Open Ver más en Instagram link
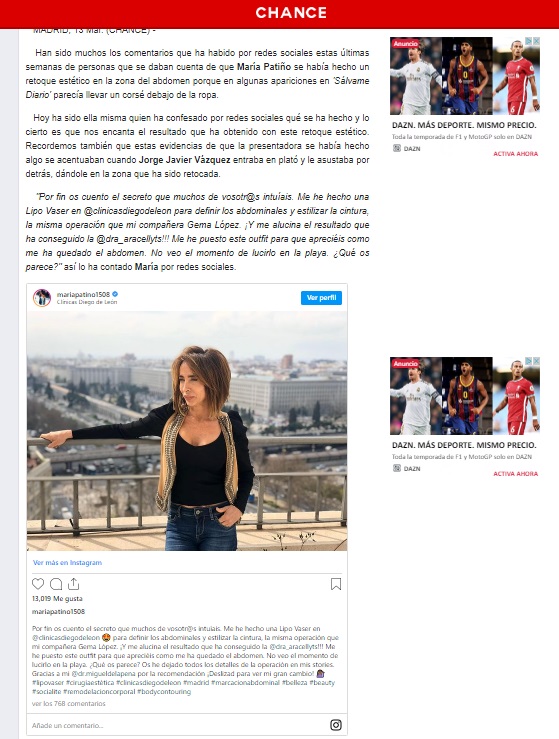 pos(67,563)
